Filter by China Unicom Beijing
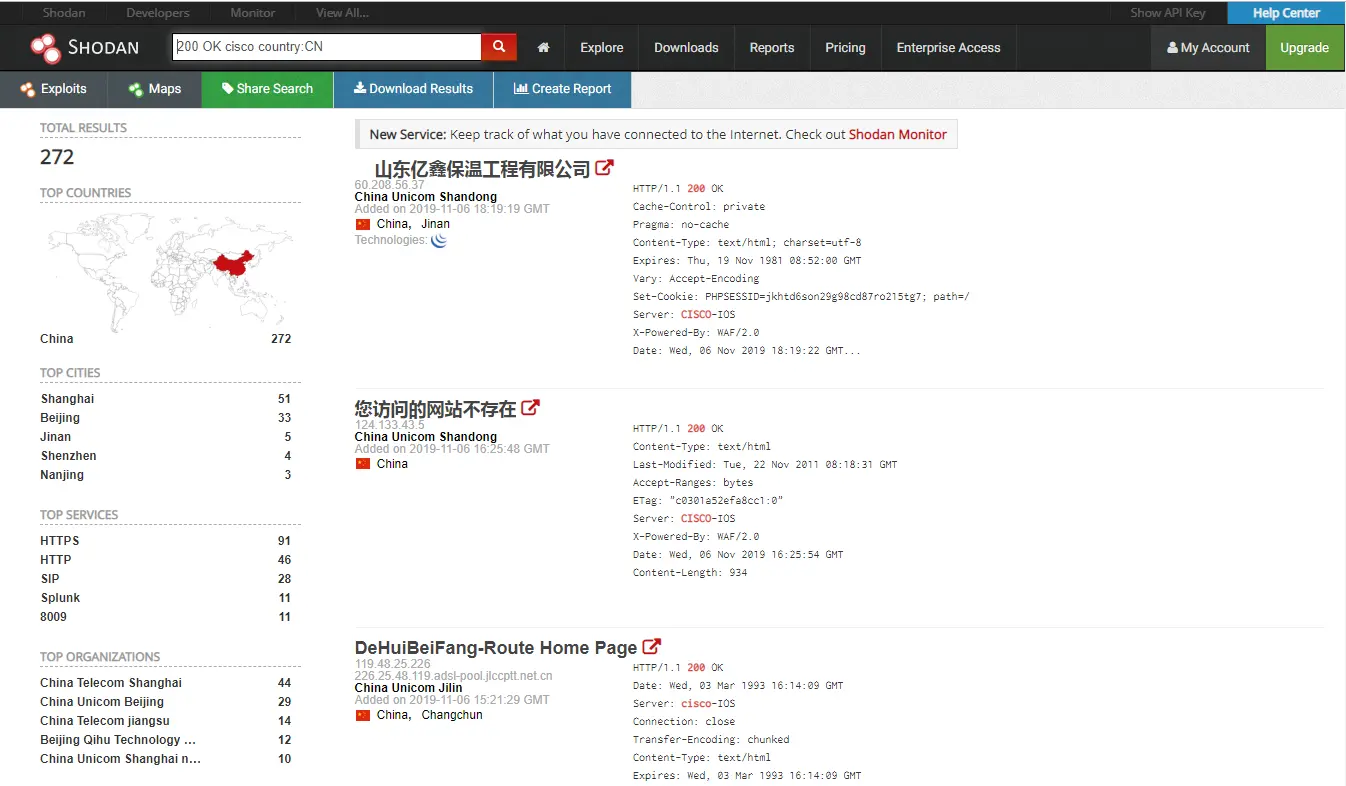This screenshot has height=786, width=1346. (102, 702)
